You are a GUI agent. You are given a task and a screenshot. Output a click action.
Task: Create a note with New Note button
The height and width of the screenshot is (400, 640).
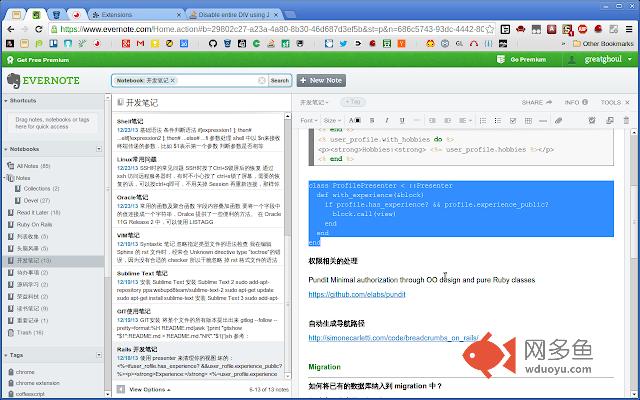pos(321,80)
